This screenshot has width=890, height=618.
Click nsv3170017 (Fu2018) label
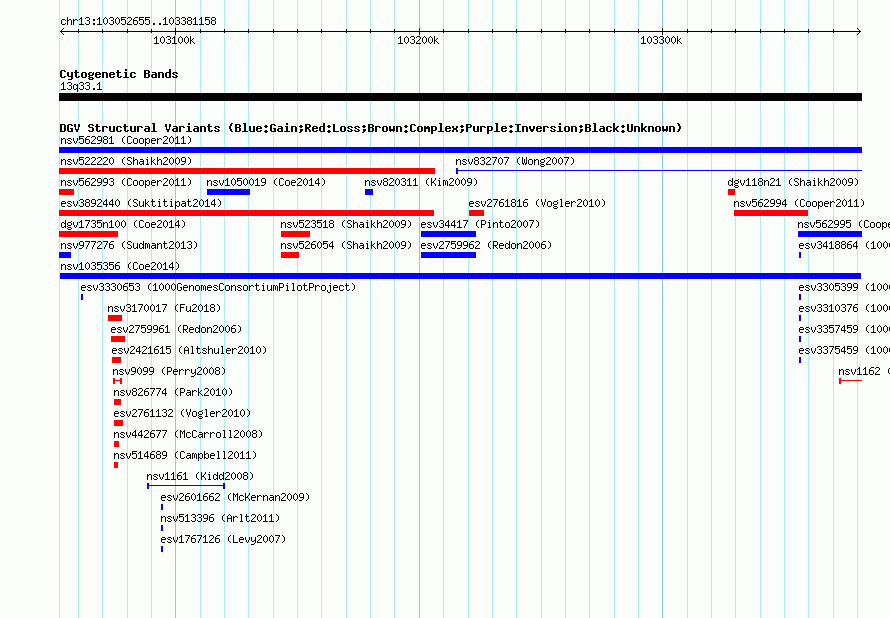[164, 308]
